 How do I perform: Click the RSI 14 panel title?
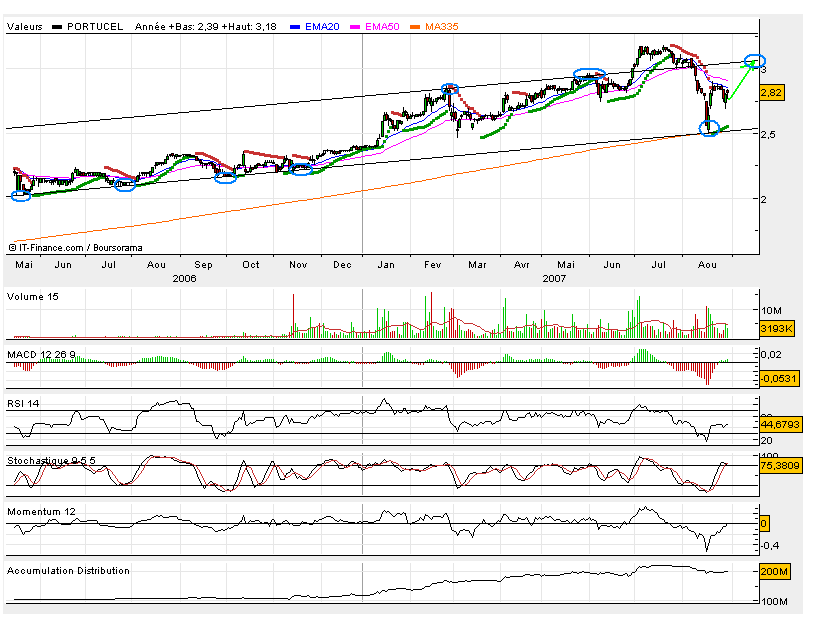[23, 403]
